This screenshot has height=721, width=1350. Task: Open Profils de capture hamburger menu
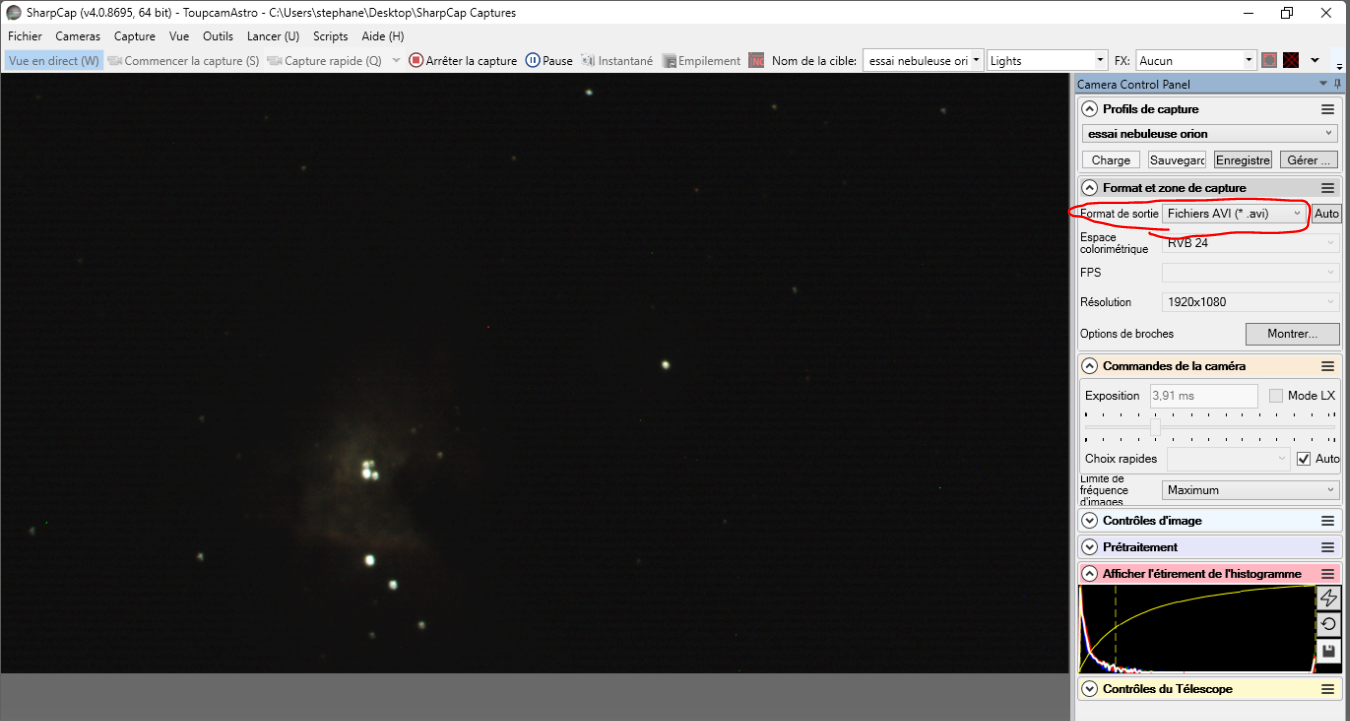click(1328, 109)
